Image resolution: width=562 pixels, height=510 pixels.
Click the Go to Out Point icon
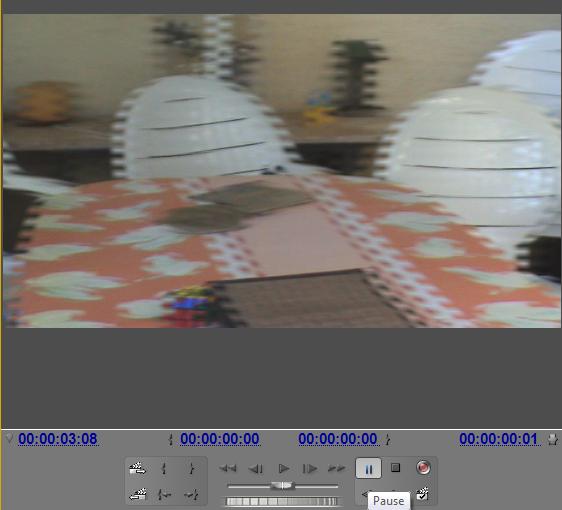191,495
